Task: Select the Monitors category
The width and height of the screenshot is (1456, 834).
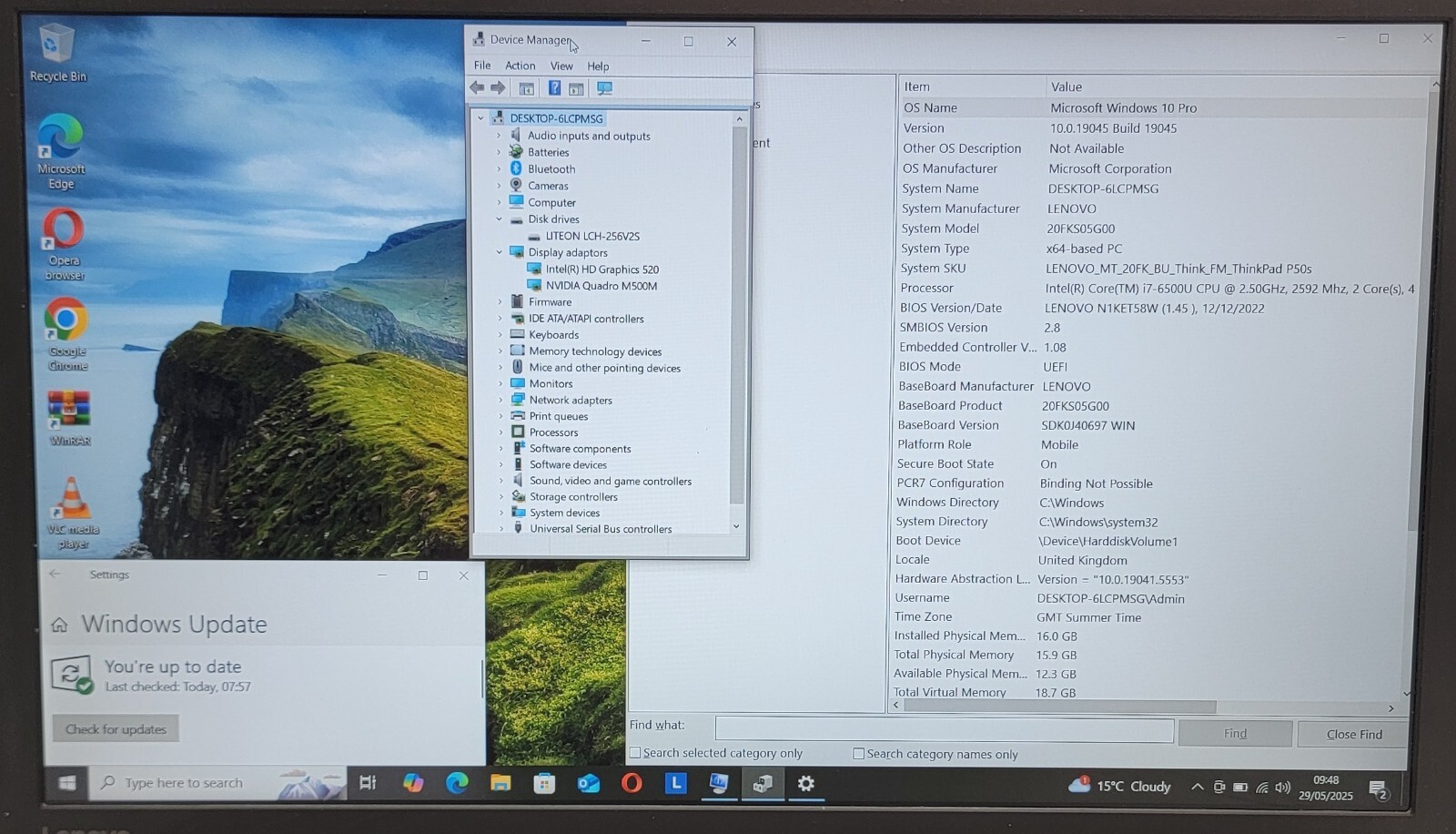Action: 551,384
